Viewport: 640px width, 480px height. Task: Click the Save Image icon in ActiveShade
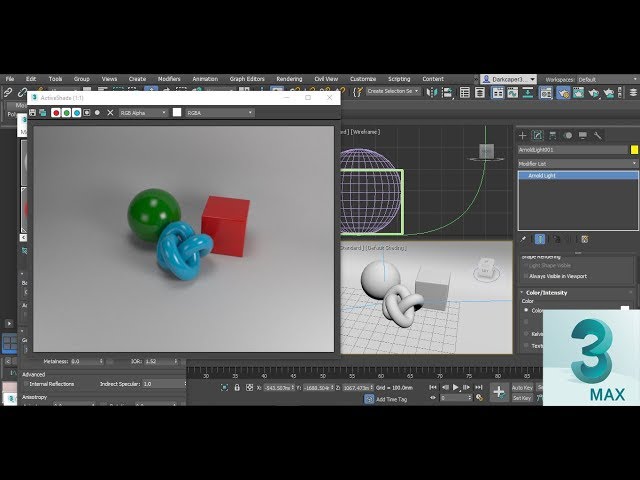[32, 113]
